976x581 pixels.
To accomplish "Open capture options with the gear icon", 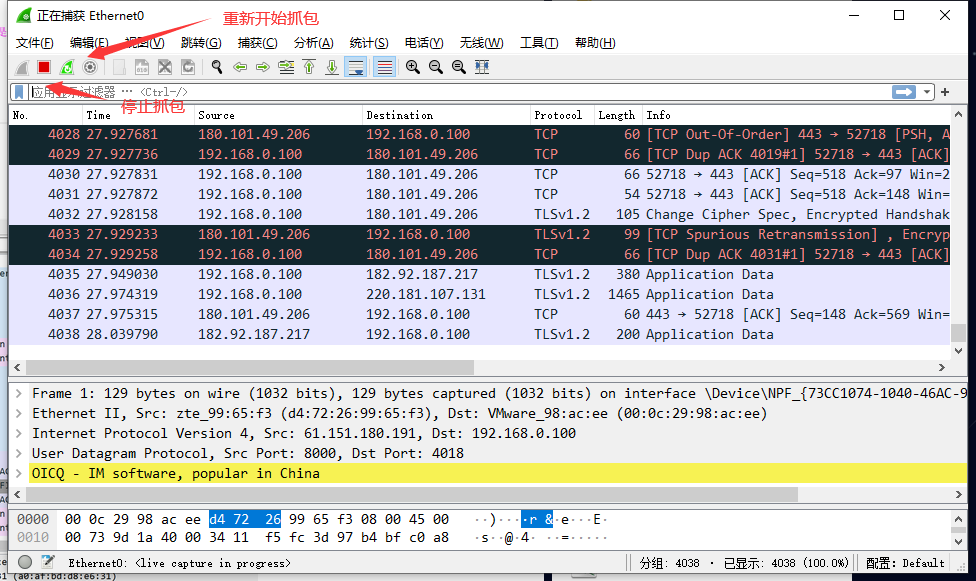I will point(90,67).
